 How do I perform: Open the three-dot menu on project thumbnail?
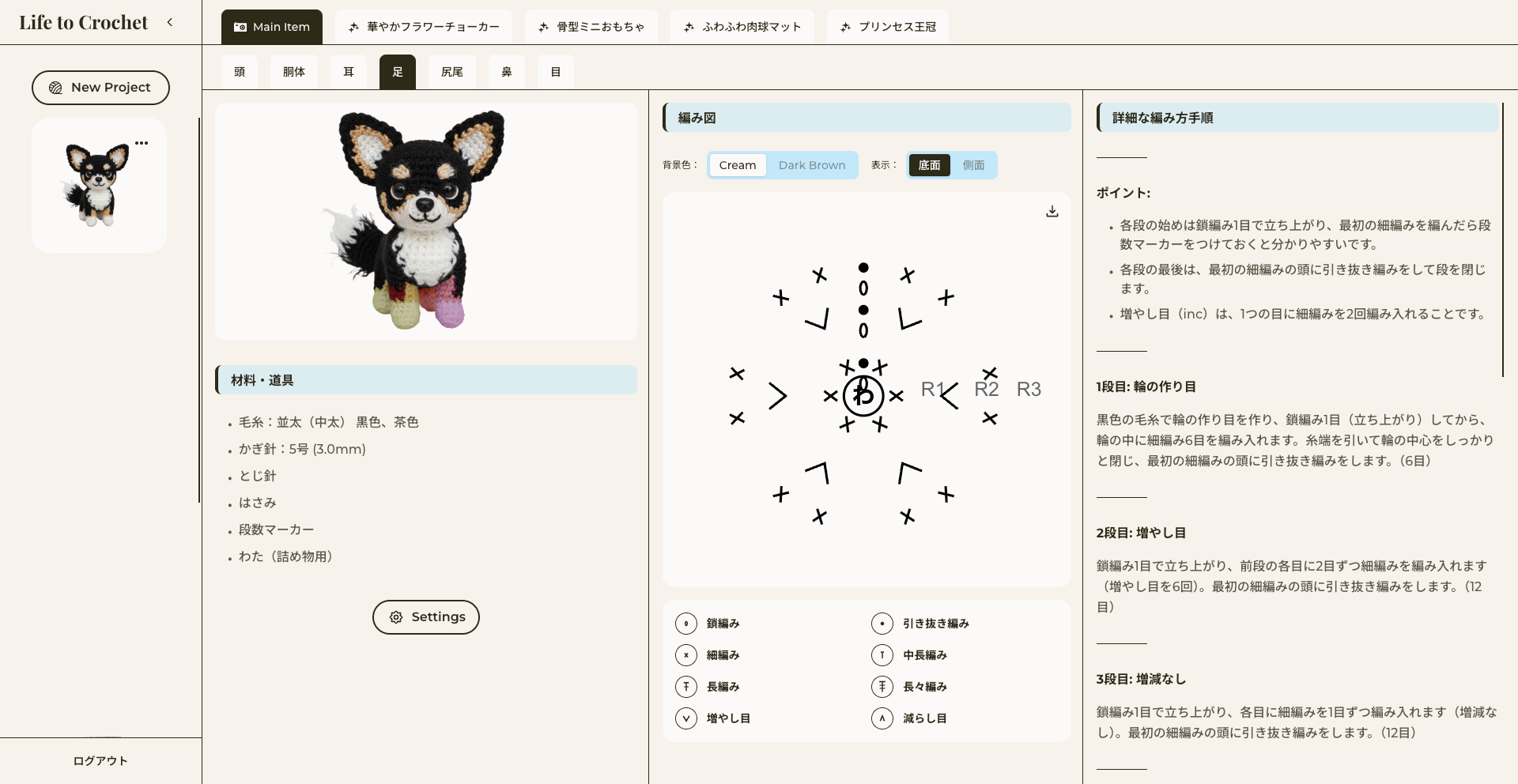click(142, 143)
